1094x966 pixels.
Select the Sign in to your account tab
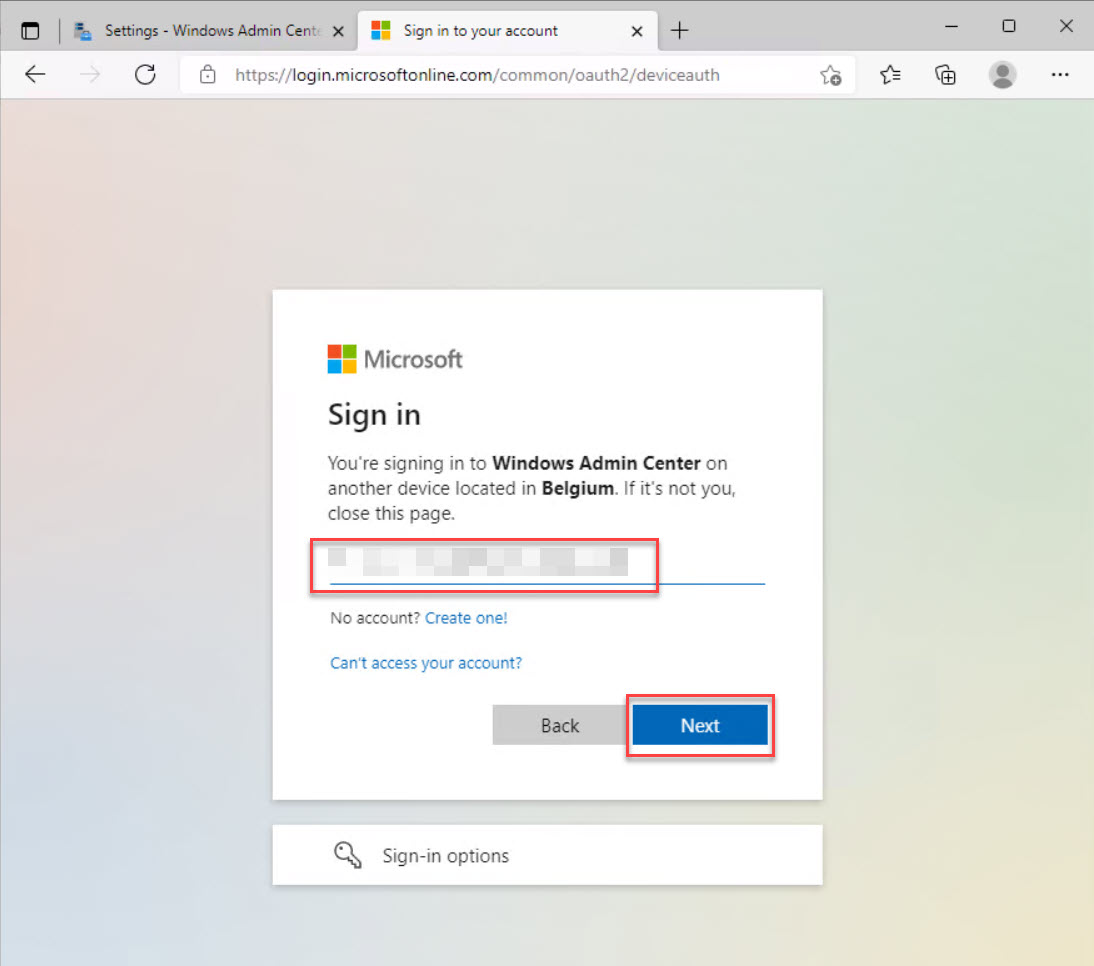click(x=480, y=30)
